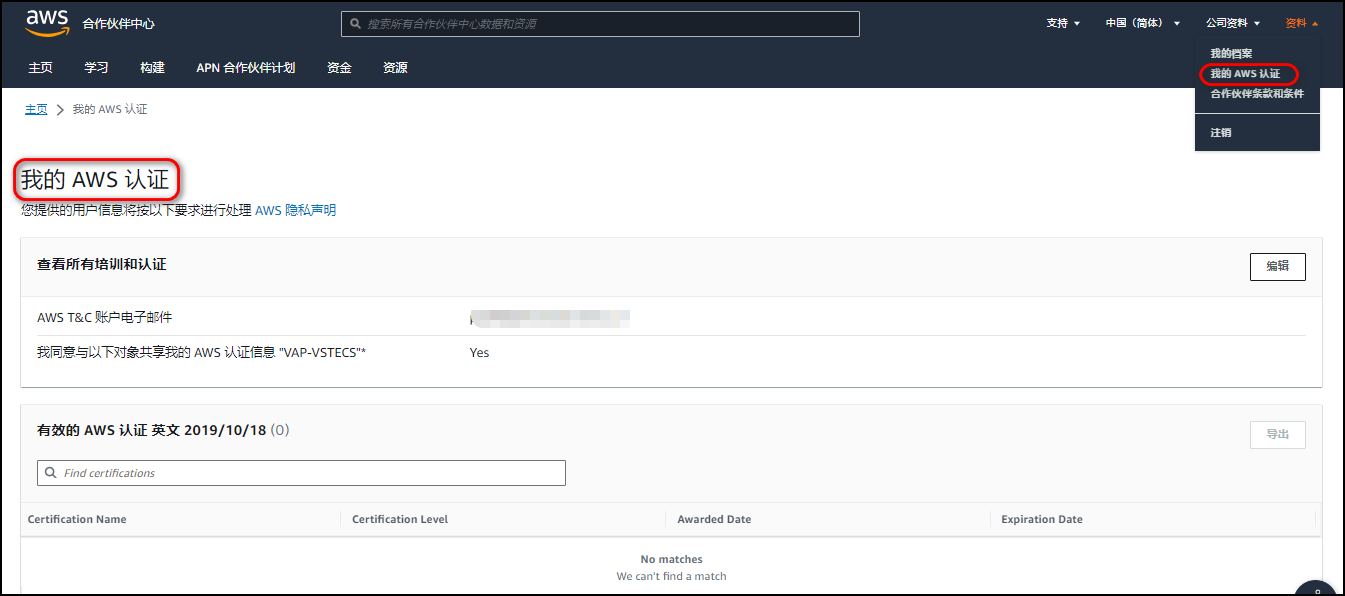
Task: Click 注销 to sign out
Action: point(1221,132)
